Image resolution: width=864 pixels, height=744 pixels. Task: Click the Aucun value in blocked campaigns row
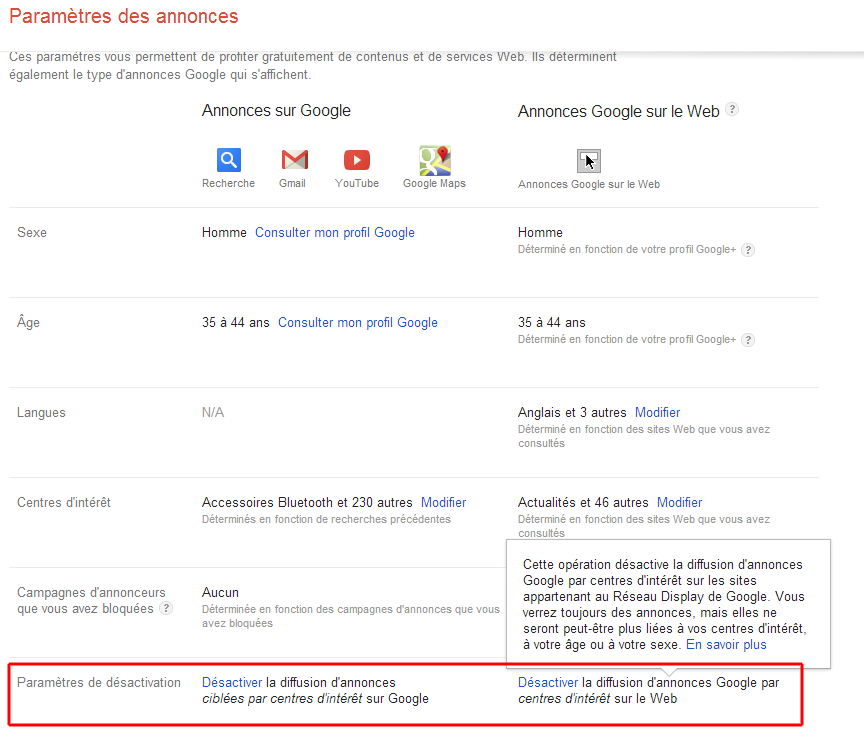(220, 592)
